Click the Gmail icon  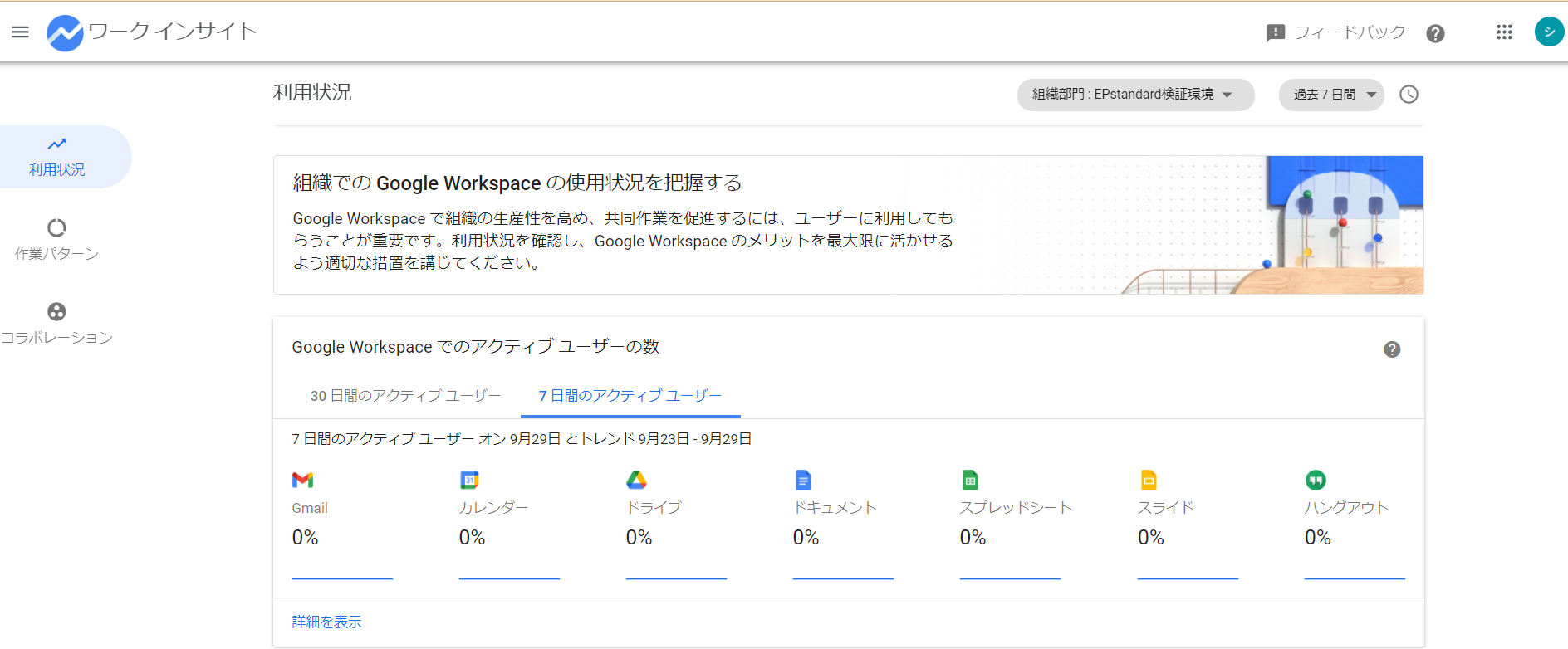coord(302,480)
